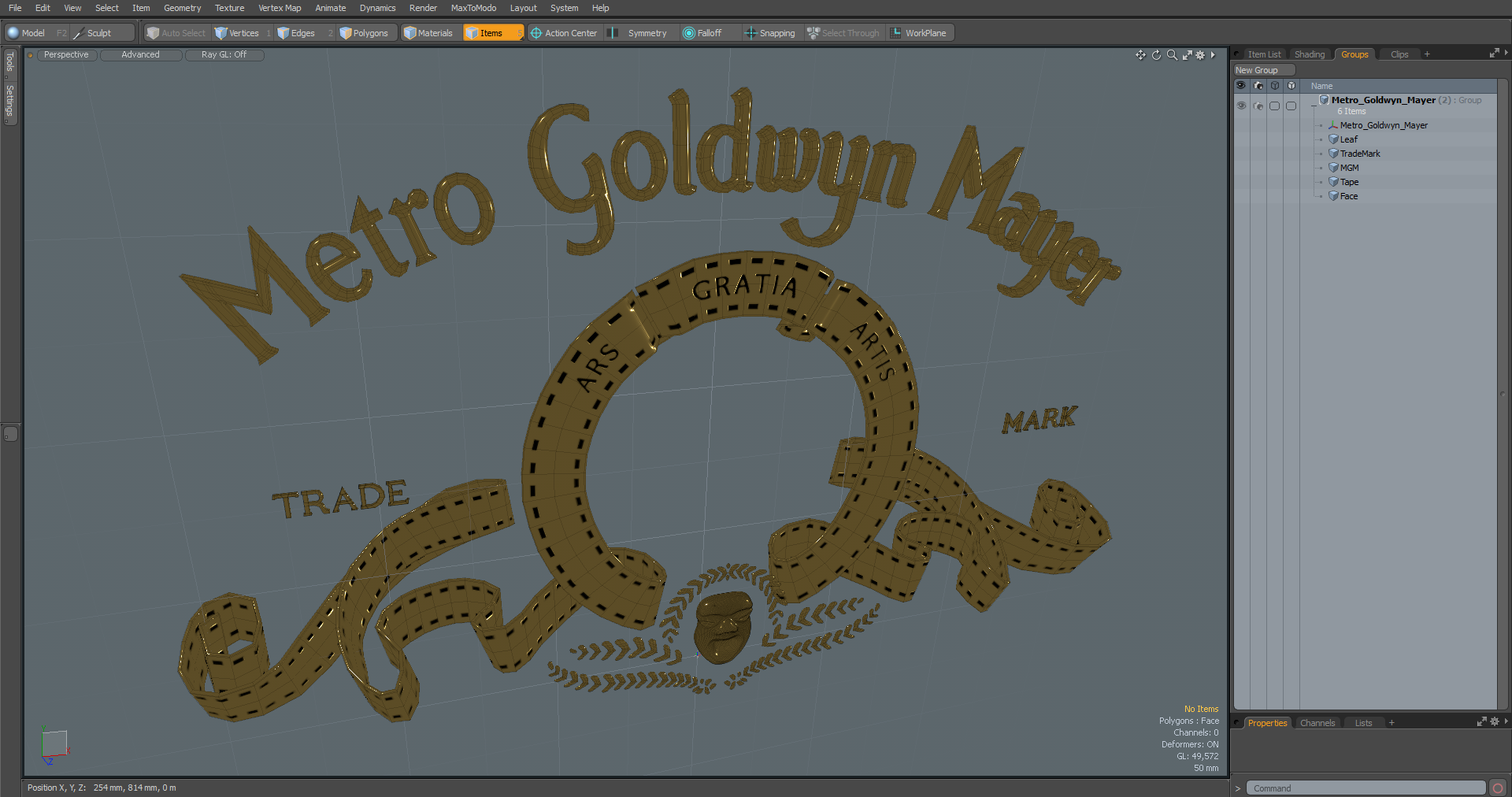Screen dimensions: 1512x797
Task: Open the Channels tab
Action: pos(1317,723)
